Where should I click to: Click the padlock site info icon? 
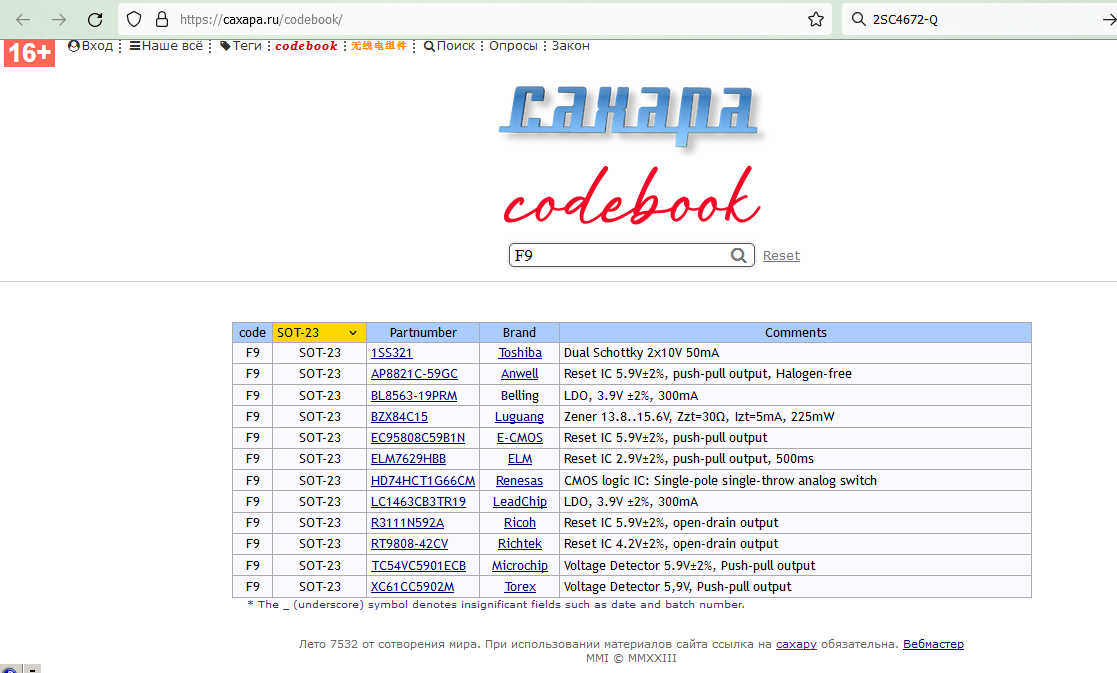pos(161,19)
